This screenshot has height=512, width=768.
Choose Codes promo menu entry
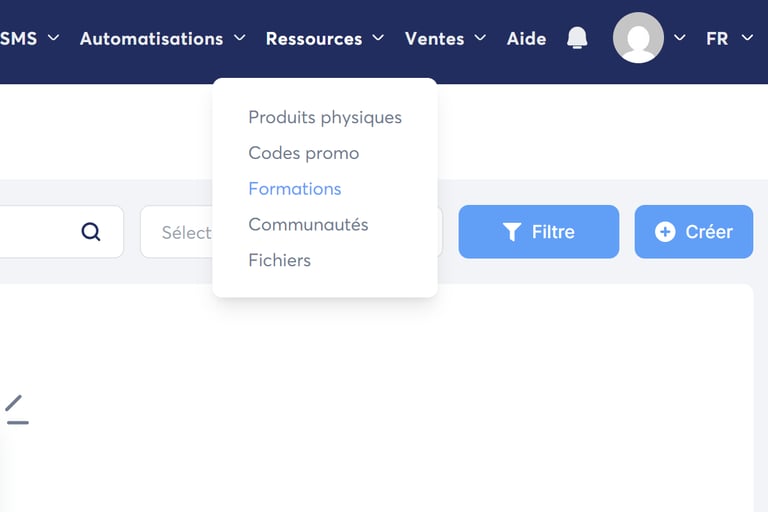pos(304,153)
